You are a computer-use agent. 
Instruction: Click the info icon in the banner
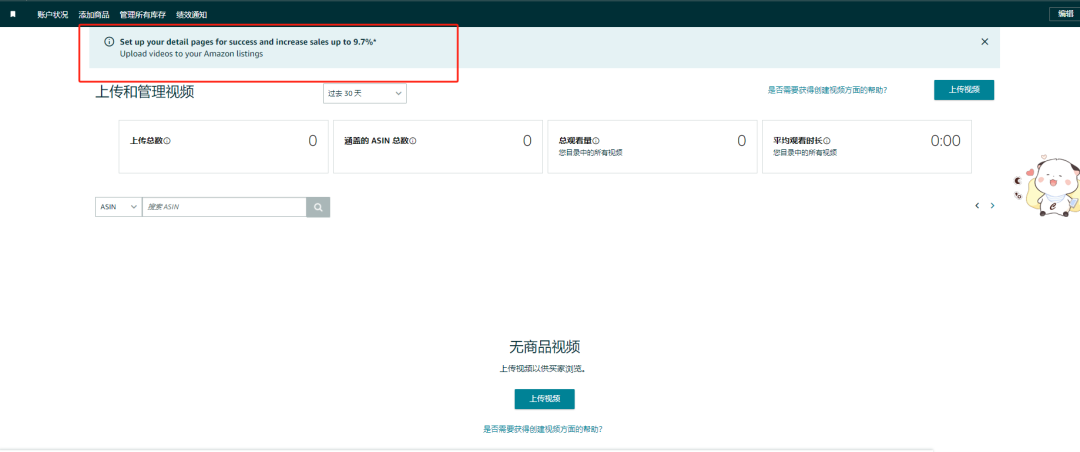pos(109,42)
